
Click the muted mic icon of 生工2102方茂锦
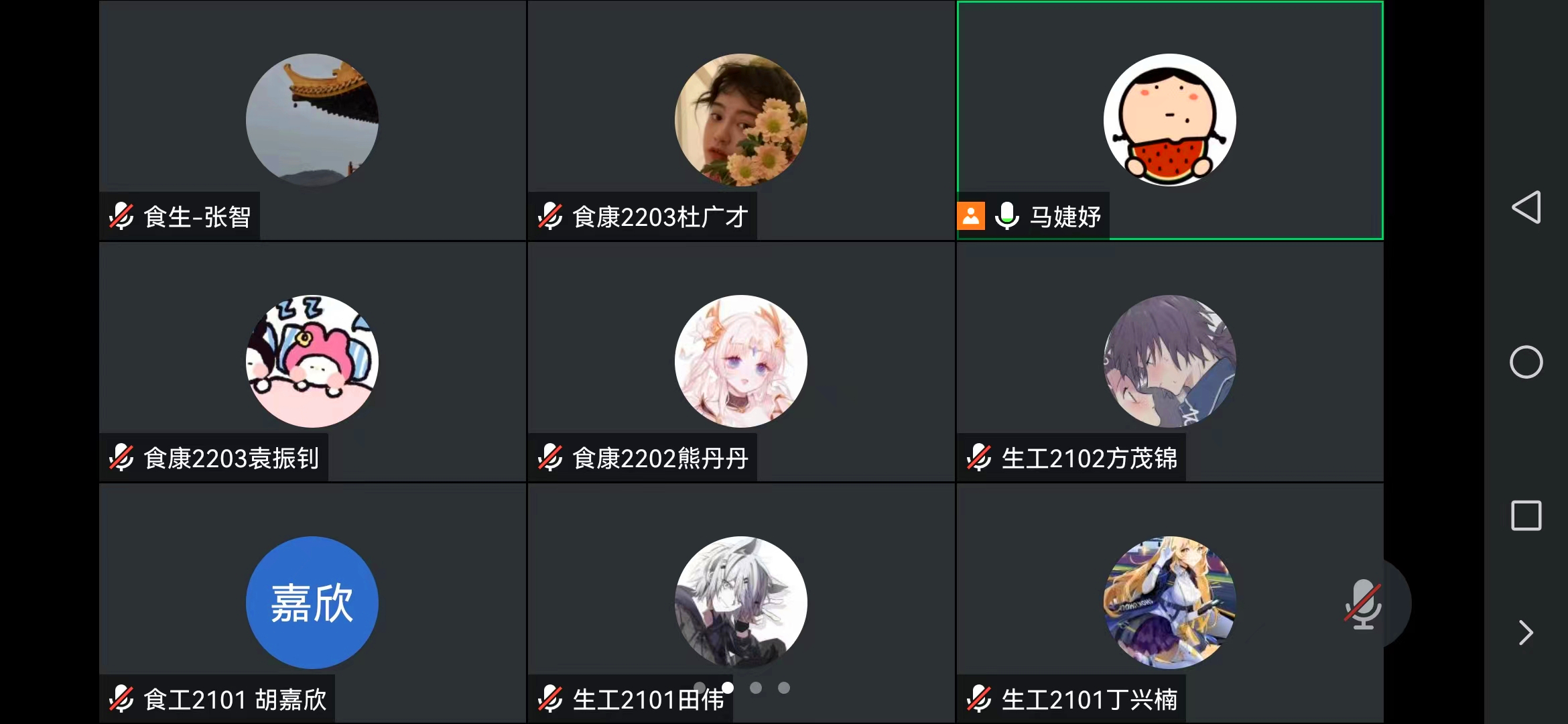pyautogui.click(x=980, y=457)
